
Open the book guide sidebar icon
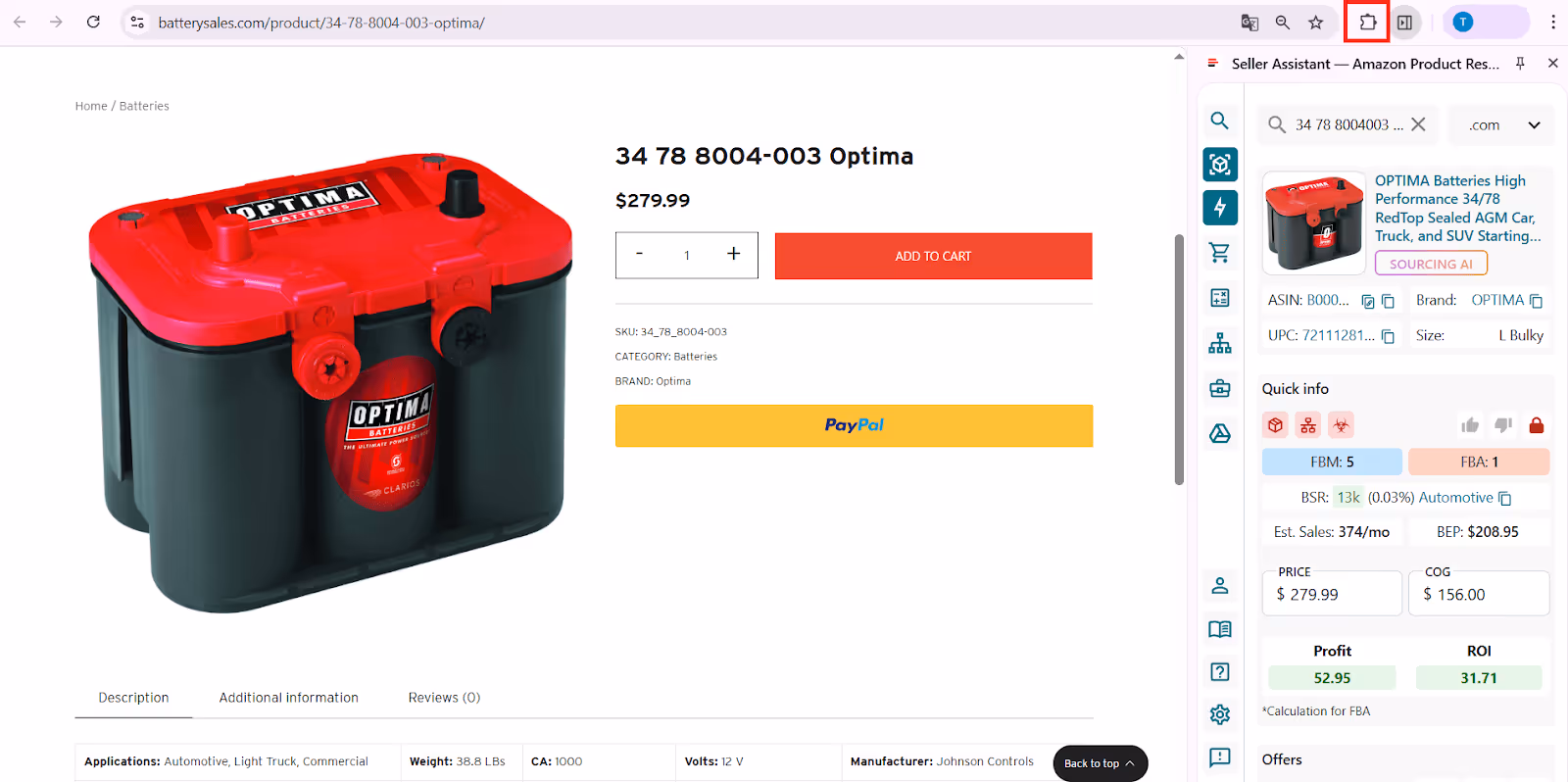point(1219,629)
